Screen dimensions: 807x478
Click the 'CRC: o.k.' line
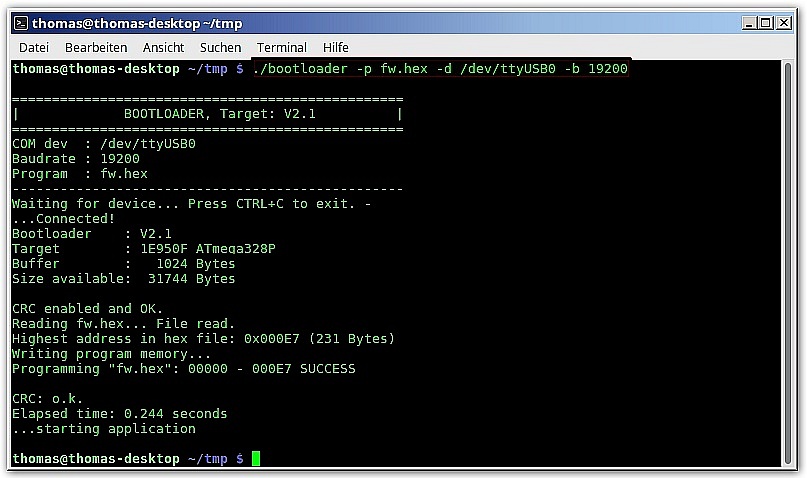pyautogui.click(x=47, y=399)
